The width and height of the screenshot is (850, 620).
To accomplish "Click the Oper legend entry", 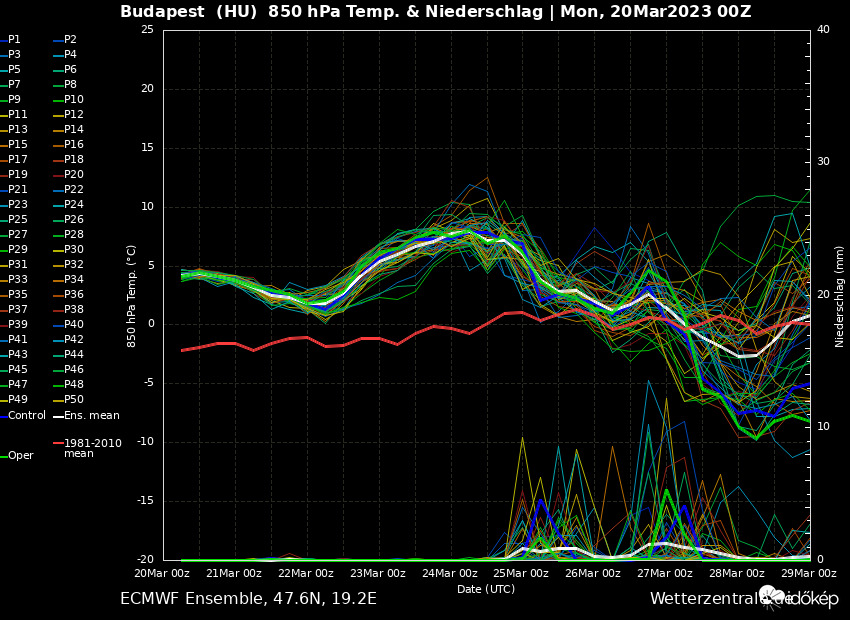I will point(20,455).
